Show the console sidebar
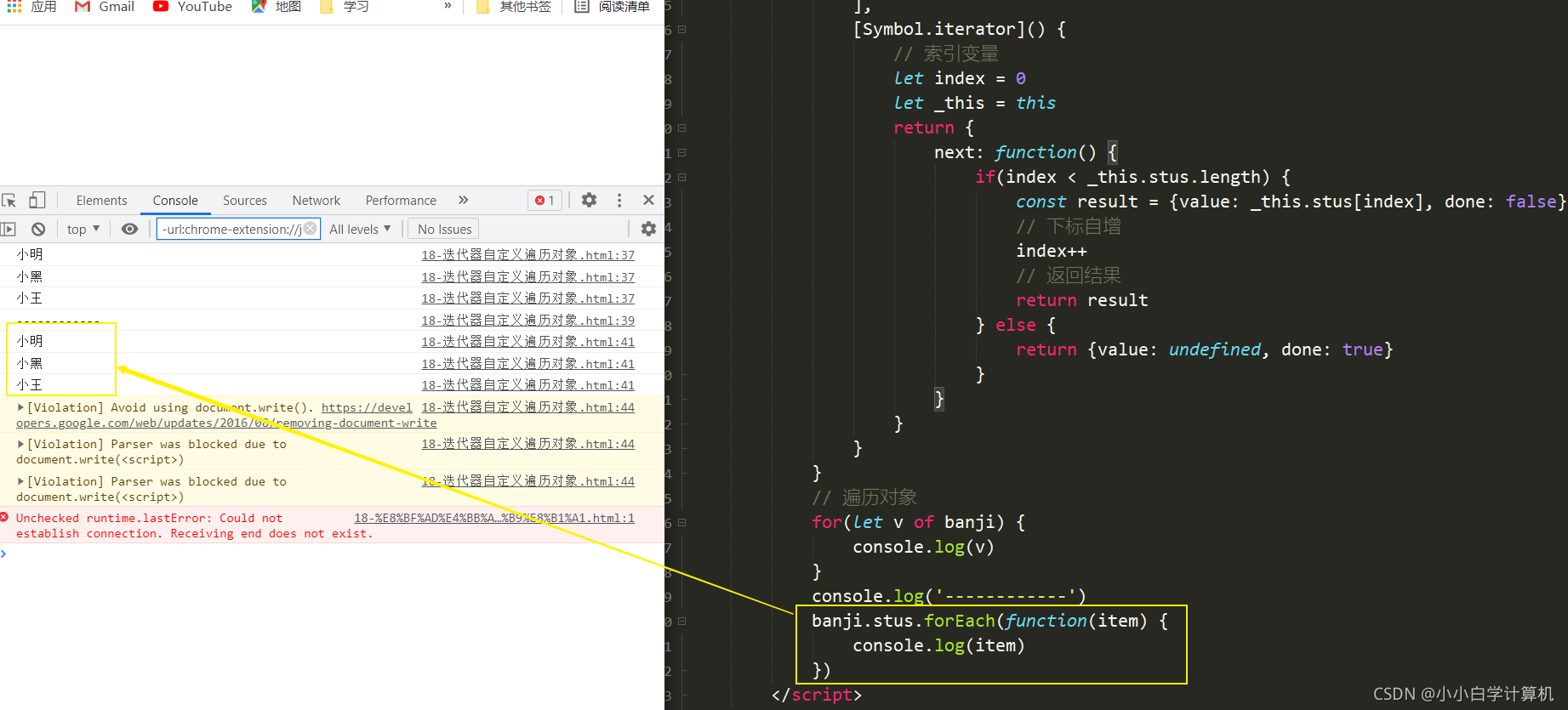 9,229
